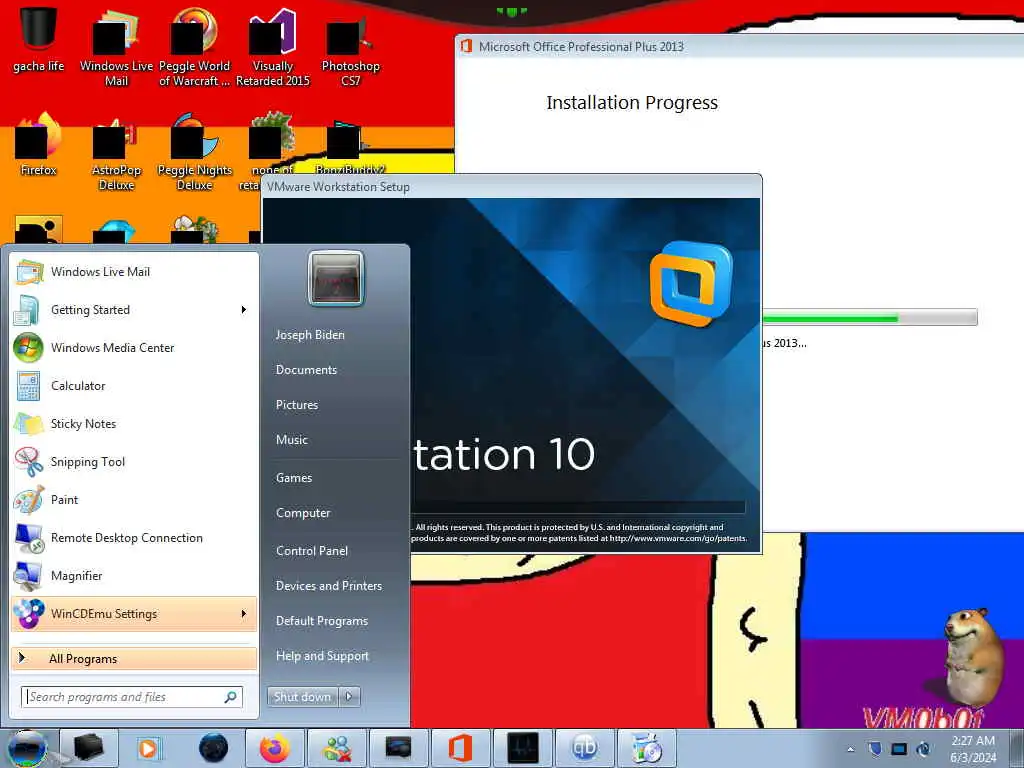Open Calculator from the Start menu
1024x768 pixels.
point(134,385)
